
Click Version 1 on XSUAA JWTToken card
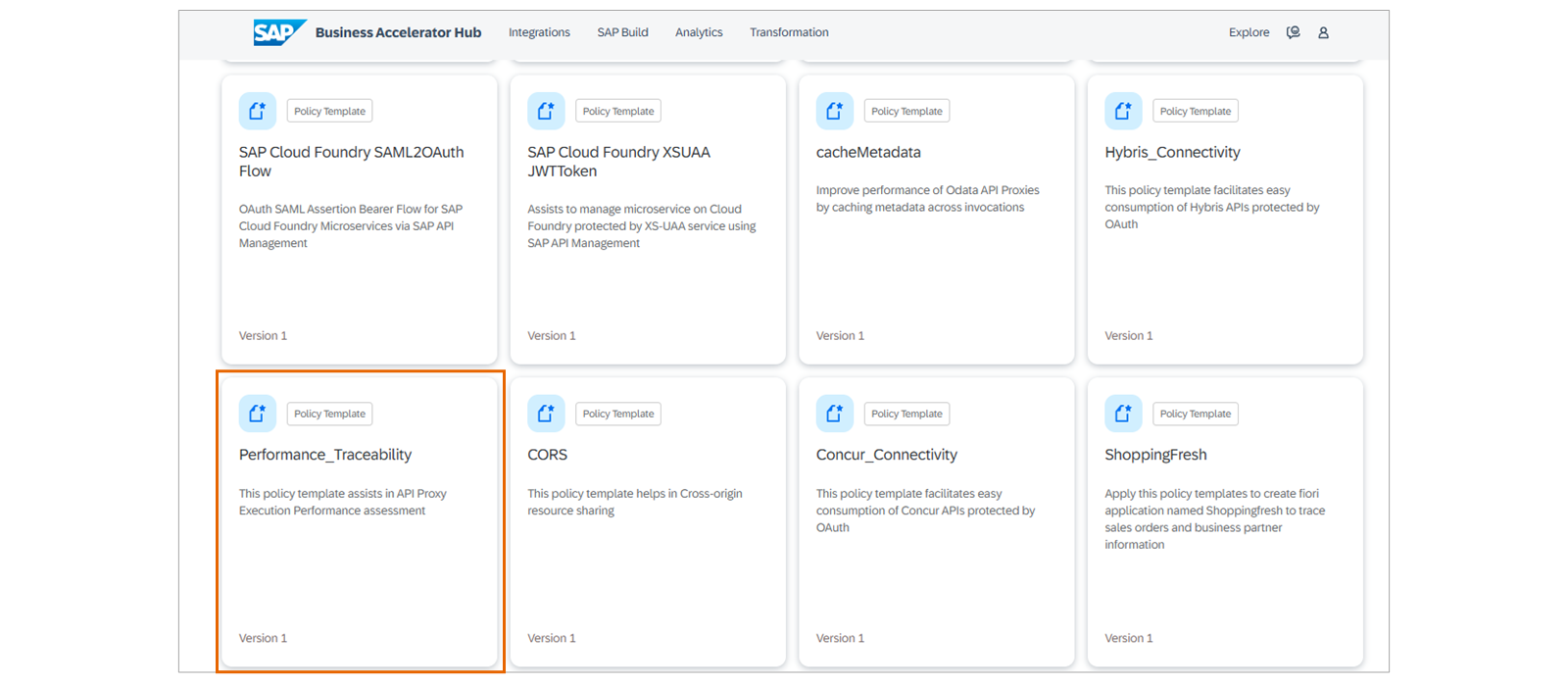click(552, 335)
